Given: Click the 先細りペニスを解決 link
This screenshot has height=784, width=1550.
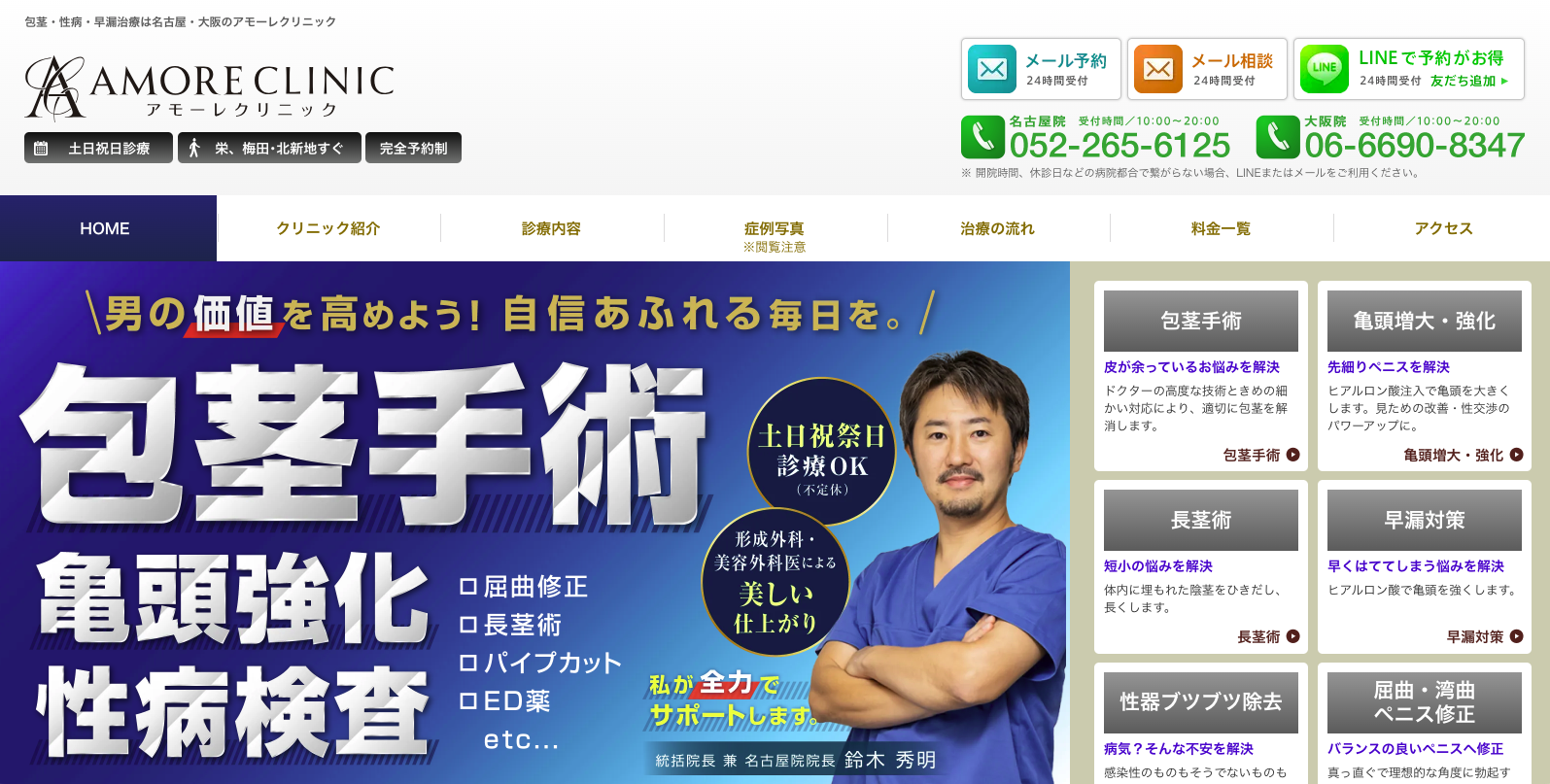Looking at the screenshot, I should (x=1389, y=367).
